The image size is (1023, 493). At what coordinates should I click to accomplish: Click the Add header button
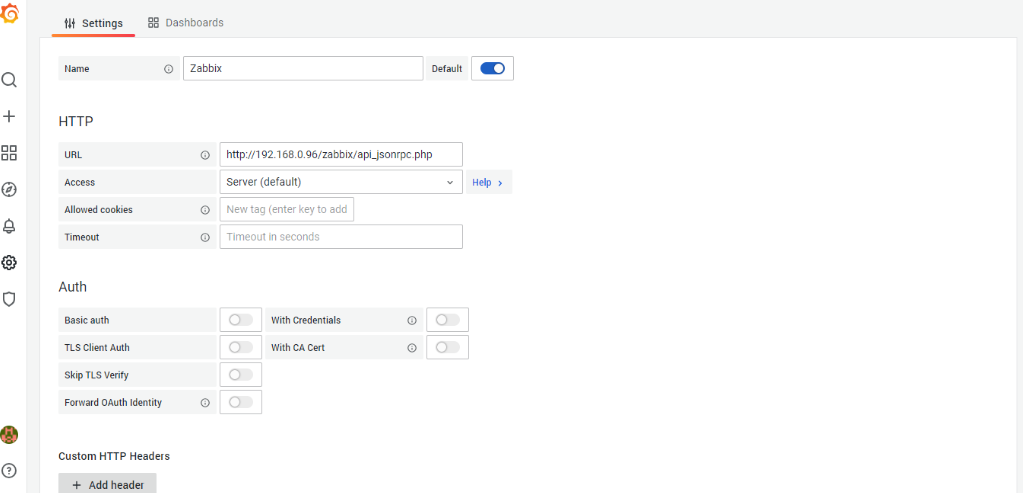107,485
